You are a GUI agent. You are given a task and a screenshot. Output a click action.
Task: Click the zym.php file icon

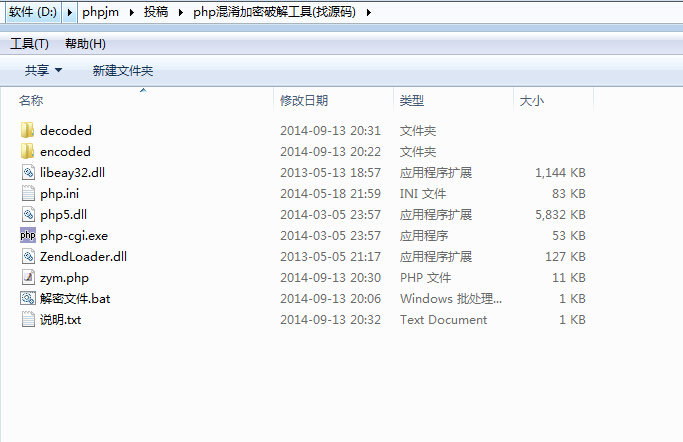28,277
